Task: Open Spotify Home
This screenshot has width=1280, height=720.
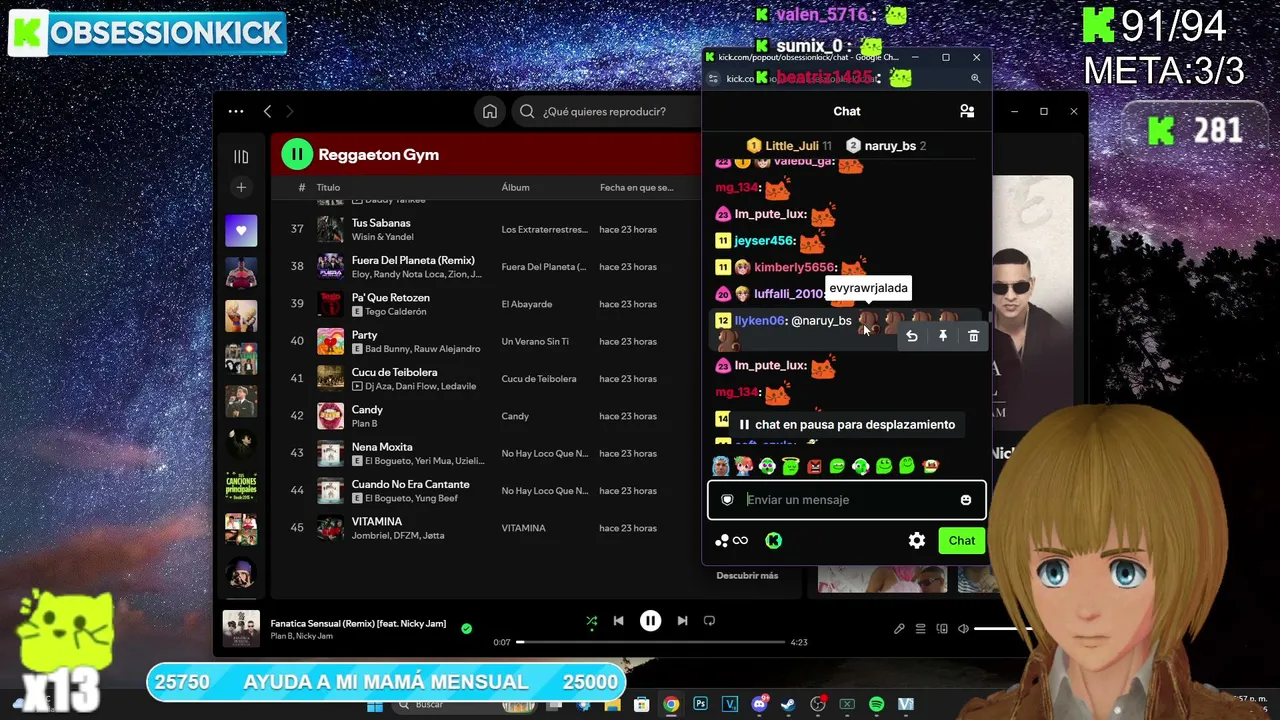Action: click(490, 111)
